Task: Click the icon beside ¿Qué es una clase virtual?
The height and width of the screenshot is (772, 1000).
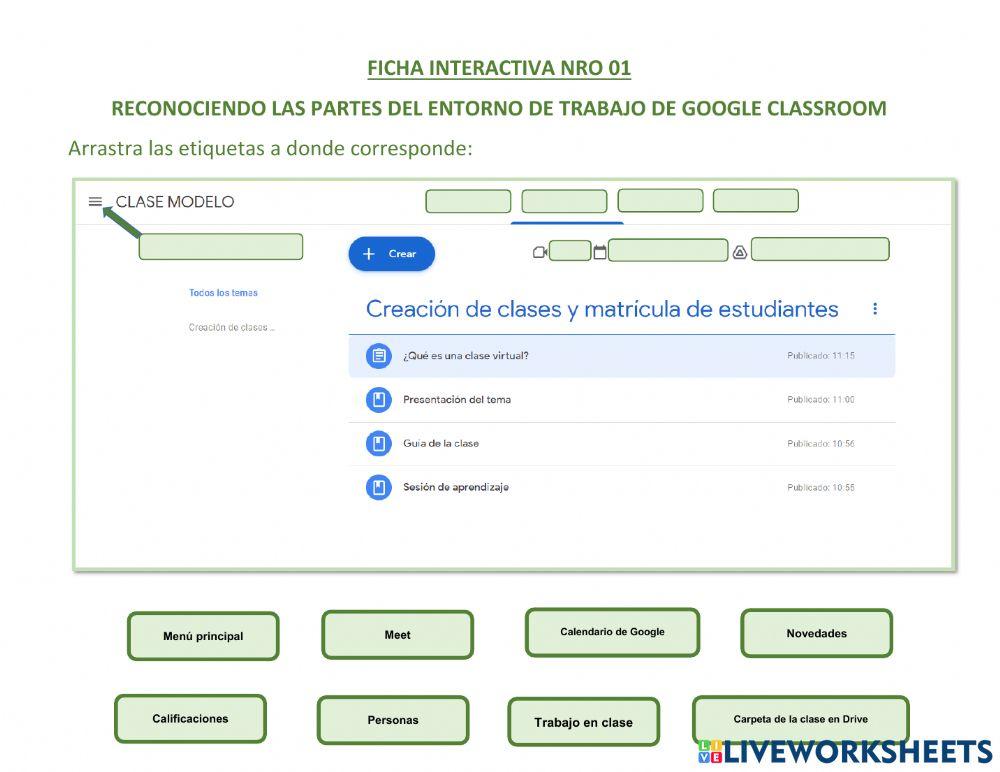Action: click(x=378, y=356)
